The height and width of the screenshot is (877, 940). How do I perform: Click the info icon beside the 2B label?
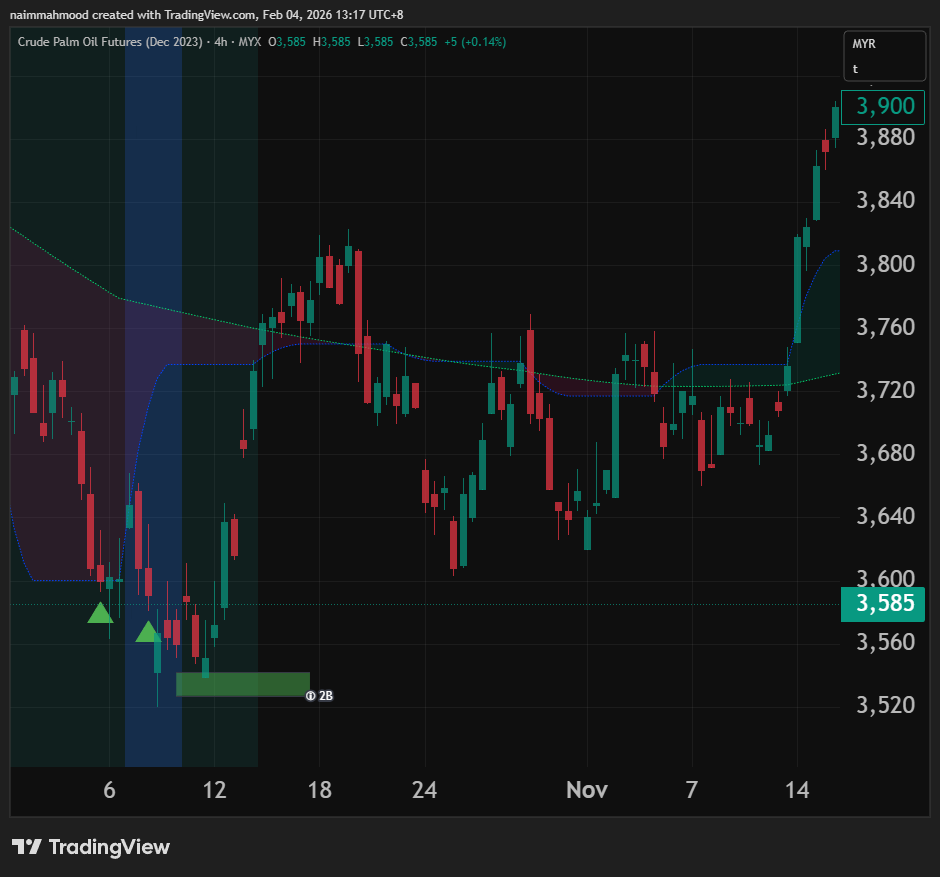310,695
